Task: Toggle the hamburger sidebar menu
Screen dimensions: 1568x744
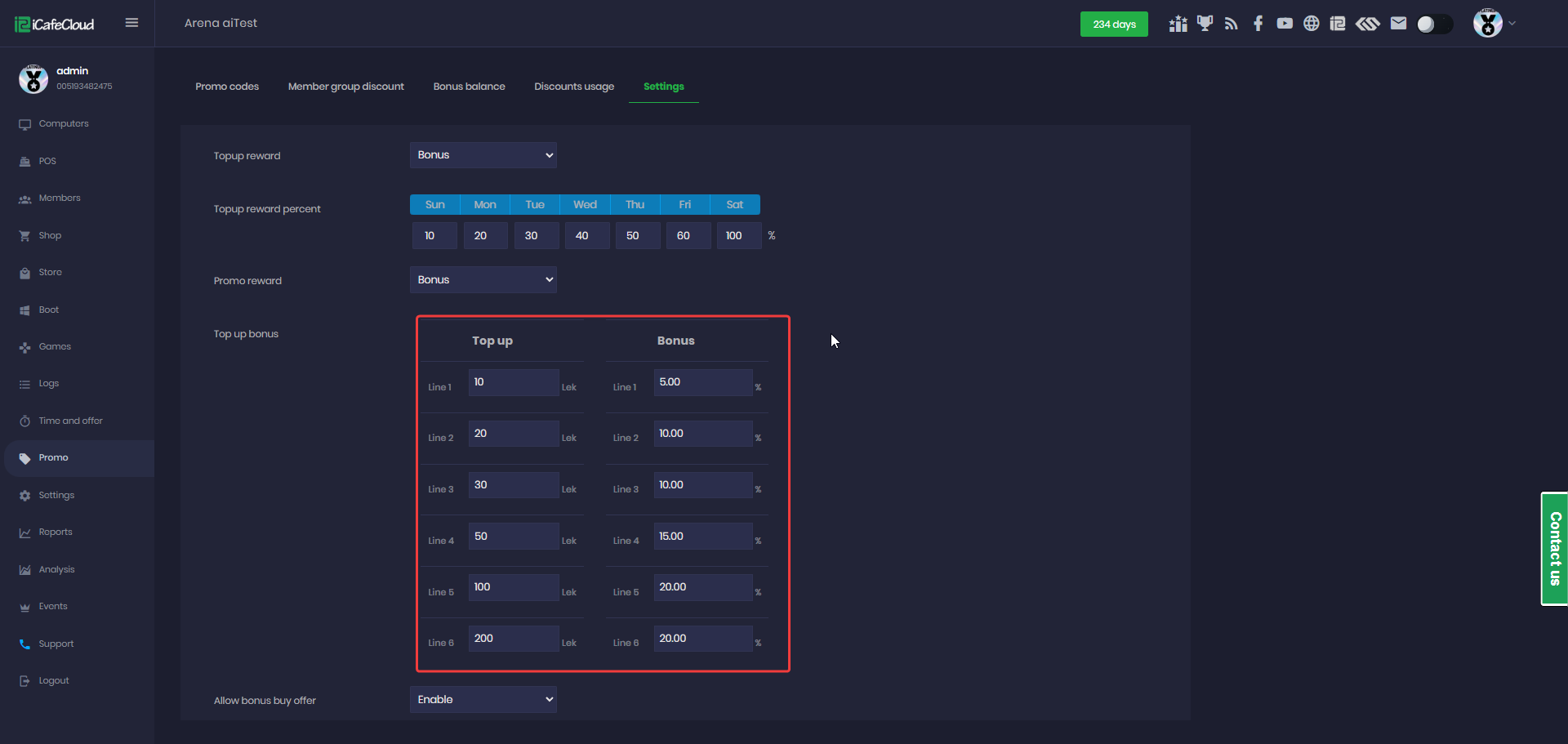Action: click(131, 23)
